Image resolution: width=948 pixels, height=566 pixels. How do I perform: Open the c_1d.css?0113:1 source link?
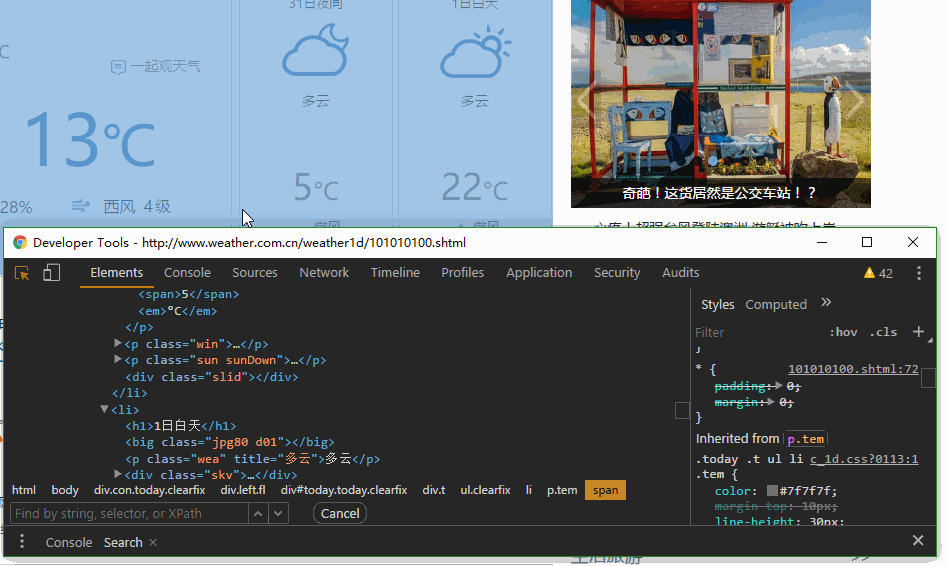tap(864, 459)
